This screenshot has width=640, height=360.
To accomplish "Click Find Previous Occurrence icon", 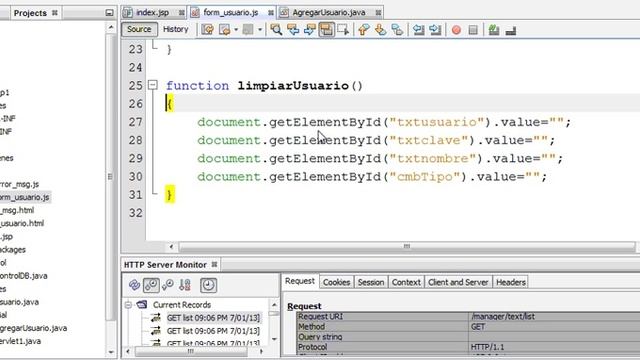I will tap(293, 30).
